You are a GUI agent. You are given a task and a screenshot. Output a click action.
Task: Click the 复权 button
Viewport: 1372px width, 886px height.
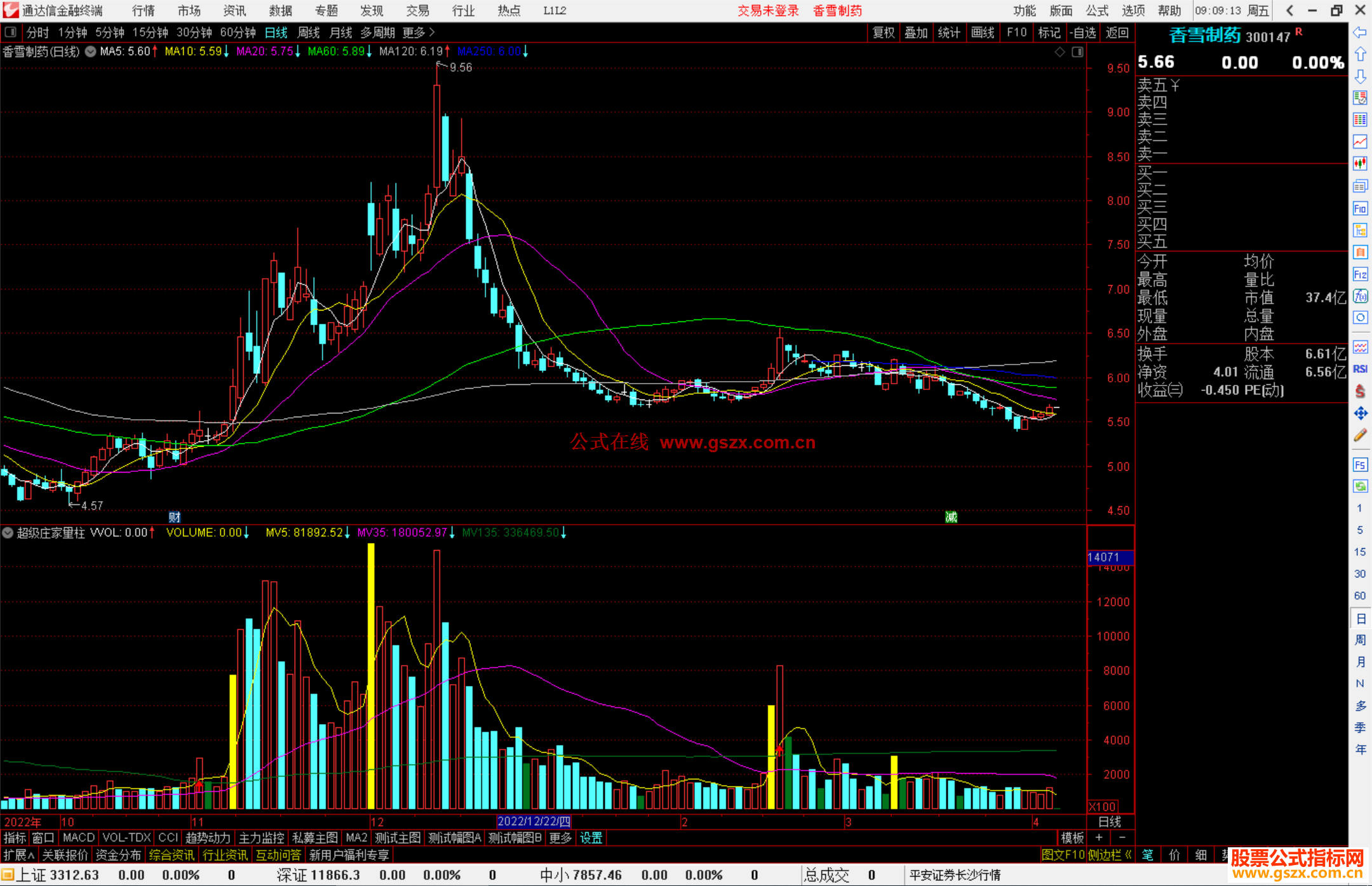pos(884,32)
